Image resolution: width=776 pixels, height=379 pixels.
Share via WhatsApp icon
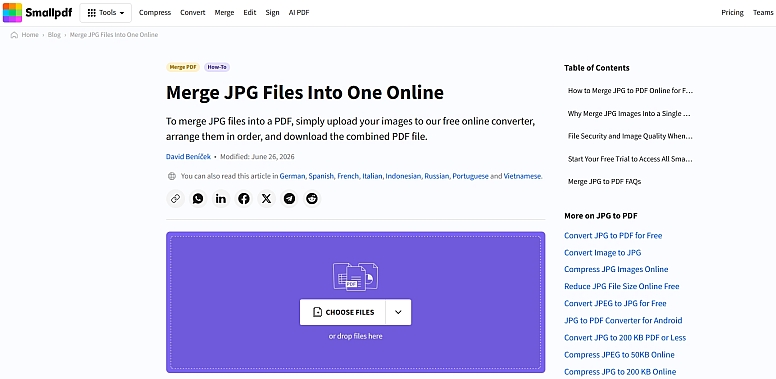(198, 199)
